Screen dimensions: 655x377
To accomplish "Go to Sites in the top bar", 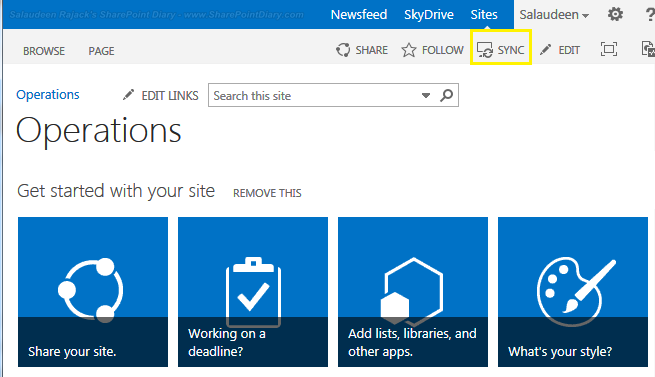I will click(x=484, y=15).
